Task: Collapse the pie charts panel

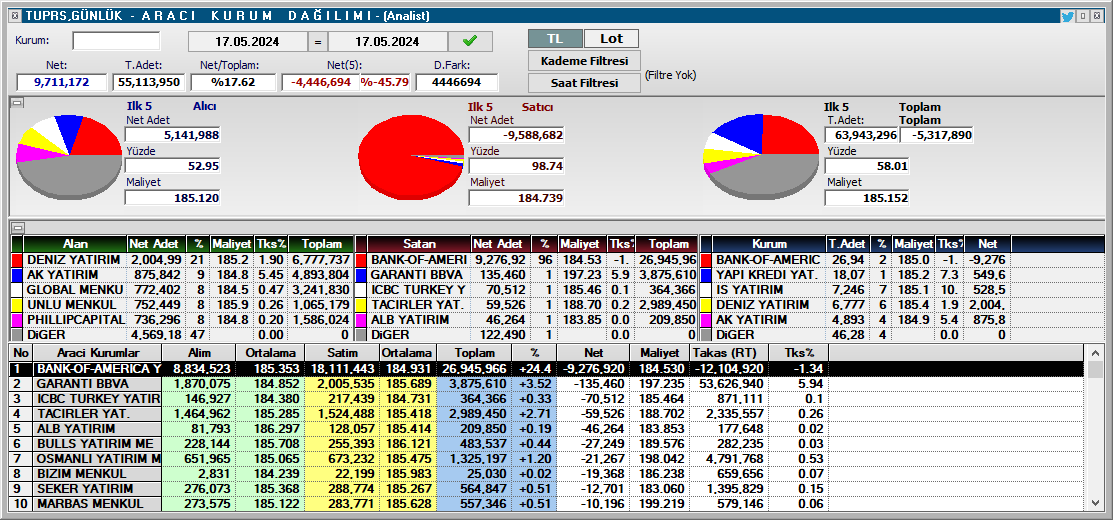Action: coord(18,103)
